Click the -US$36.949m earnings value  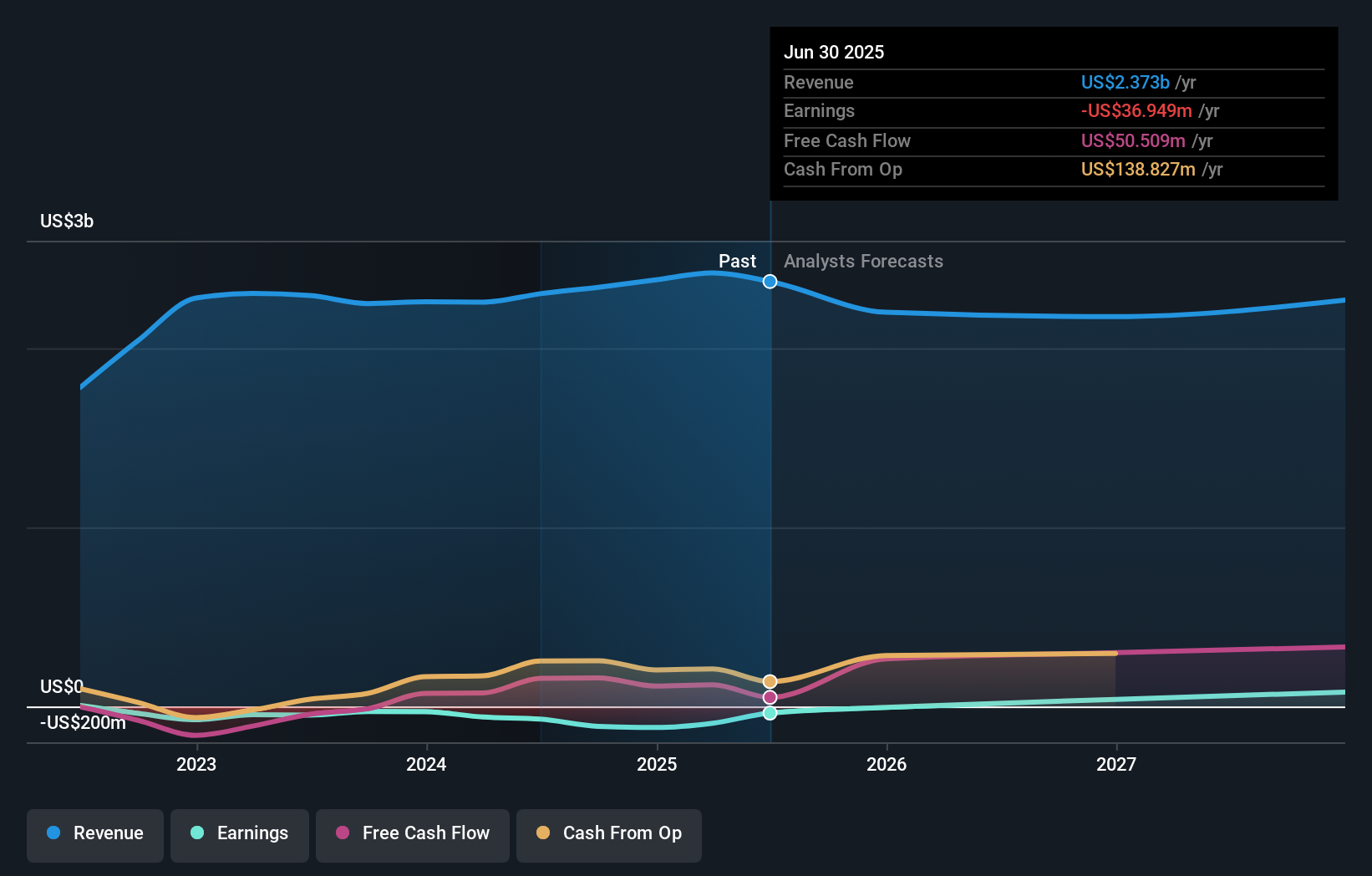click(1136, 111)
